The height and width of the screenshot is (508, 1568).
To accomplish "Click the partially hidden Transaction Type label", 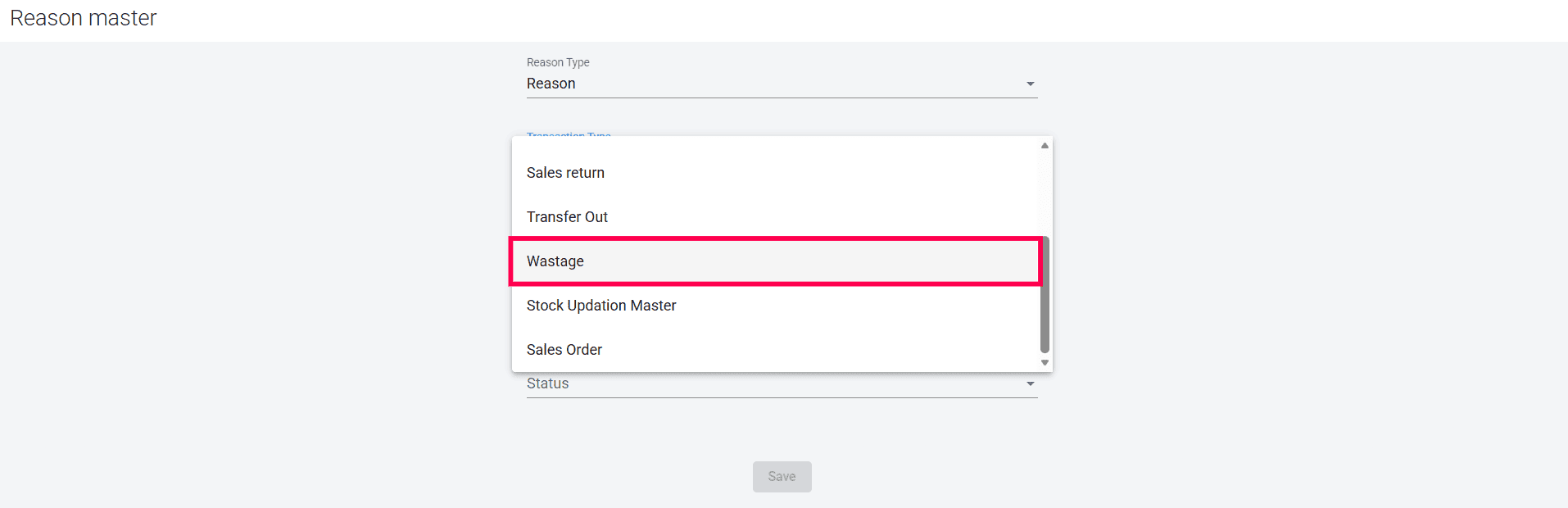I will (x=569, y=134).
